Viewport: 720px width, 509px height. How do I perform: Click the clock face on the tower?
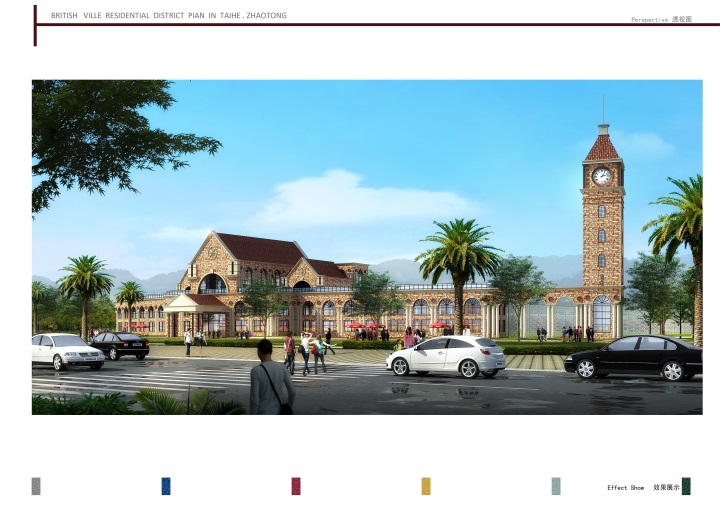[x=602, y=176]
